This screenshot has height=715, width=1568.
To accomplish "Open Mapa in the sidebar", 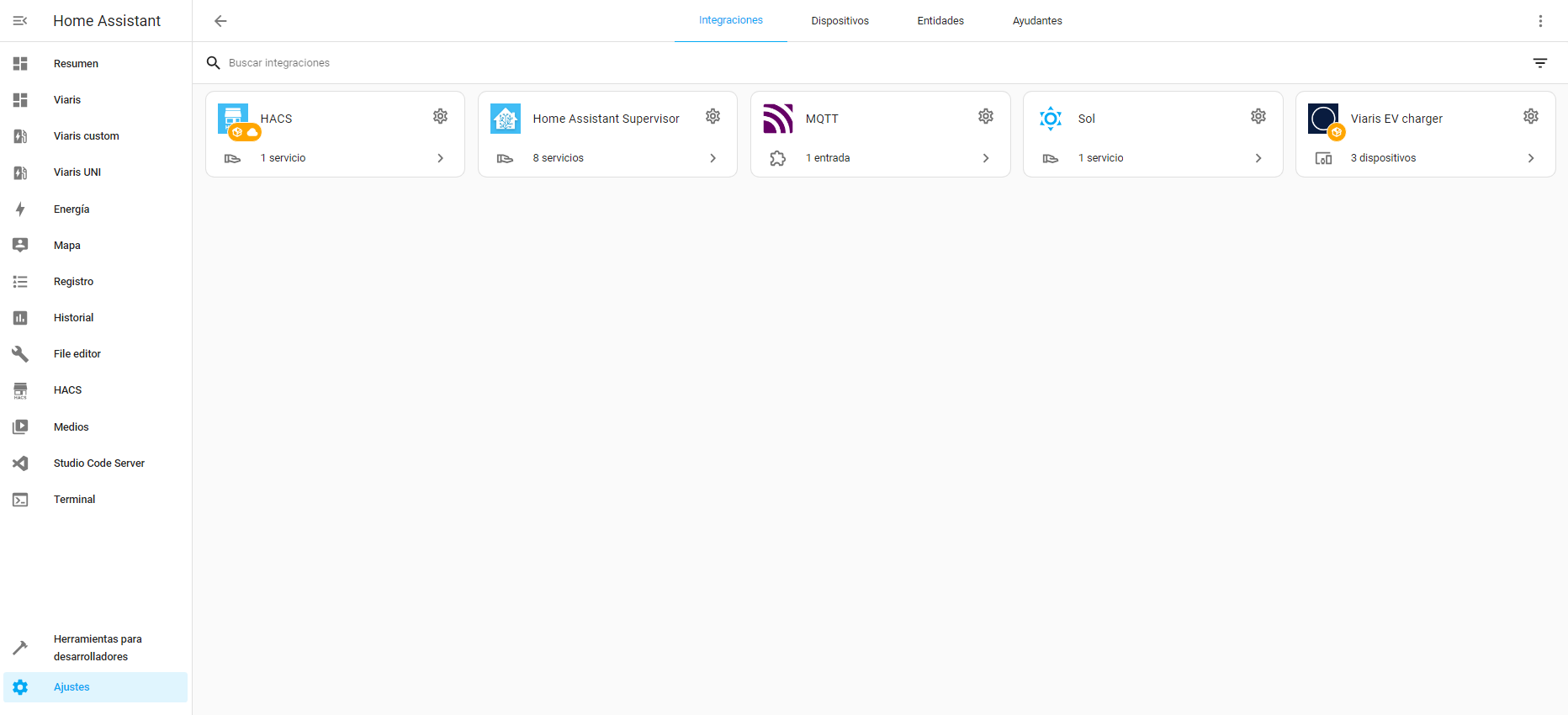I will (x=67, y=246).
